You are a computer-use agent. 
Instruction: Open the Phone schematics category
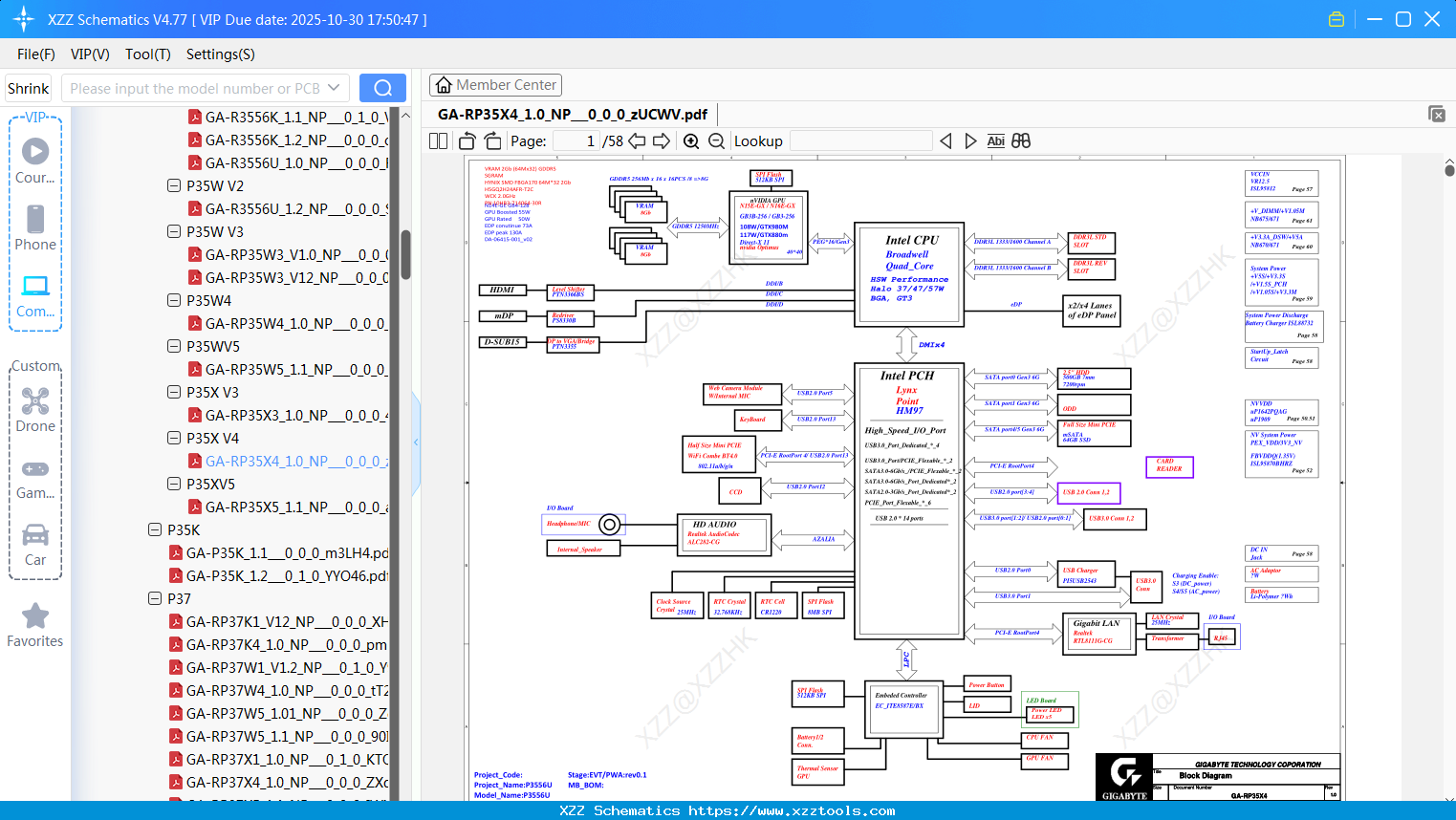coord(35,227)
